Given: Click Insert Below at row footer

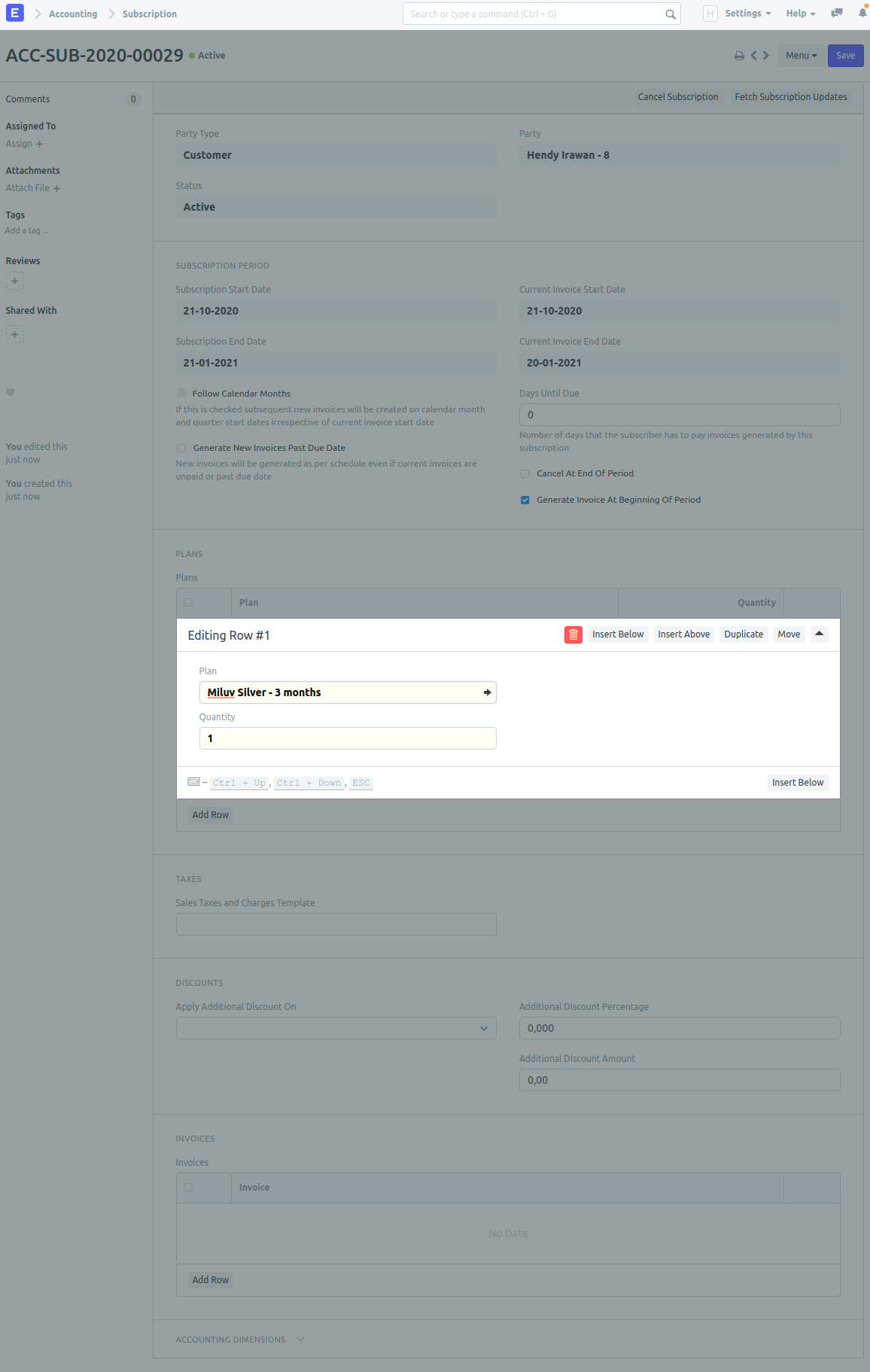Looking at the screenshot, I should click(798, 783).
